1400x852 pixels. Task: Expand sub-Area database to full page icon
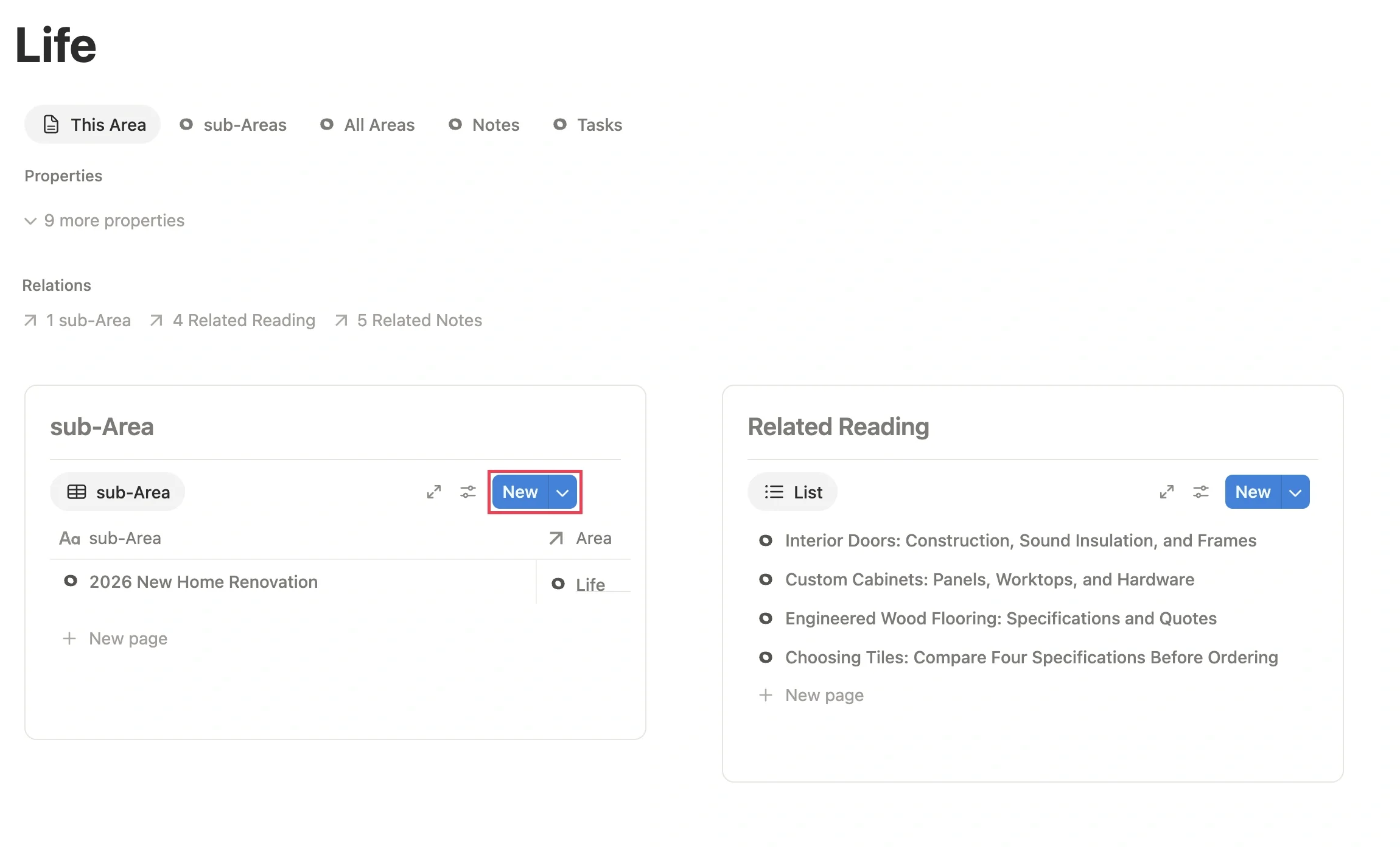point(434,492)
